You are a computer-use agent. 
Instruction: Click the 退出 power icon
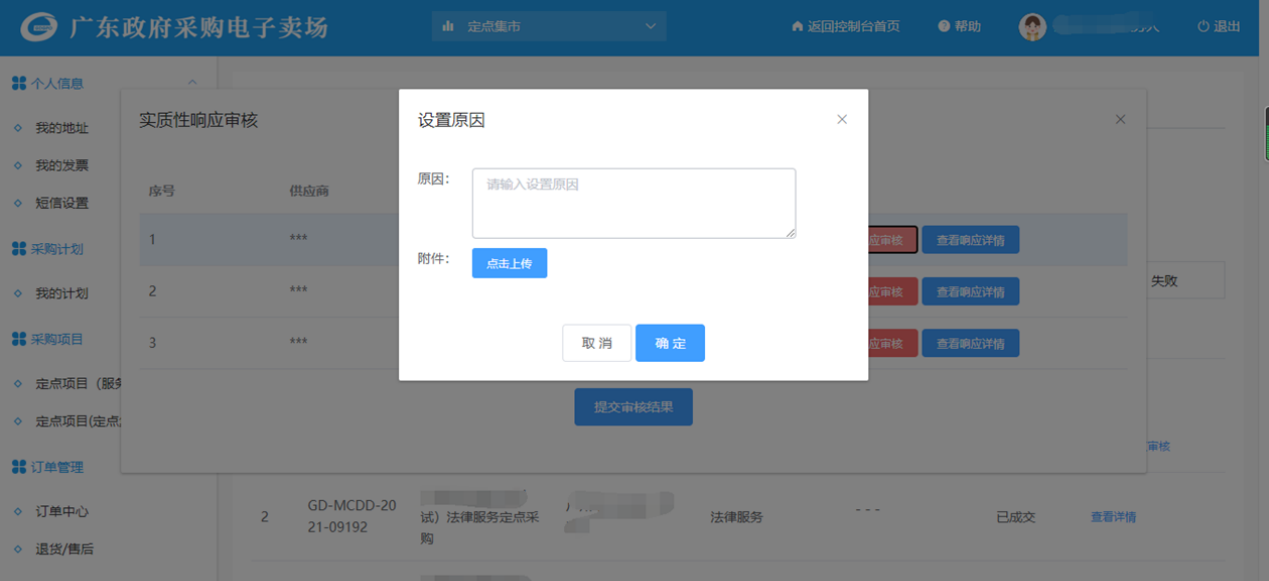tap(1203, 27)
